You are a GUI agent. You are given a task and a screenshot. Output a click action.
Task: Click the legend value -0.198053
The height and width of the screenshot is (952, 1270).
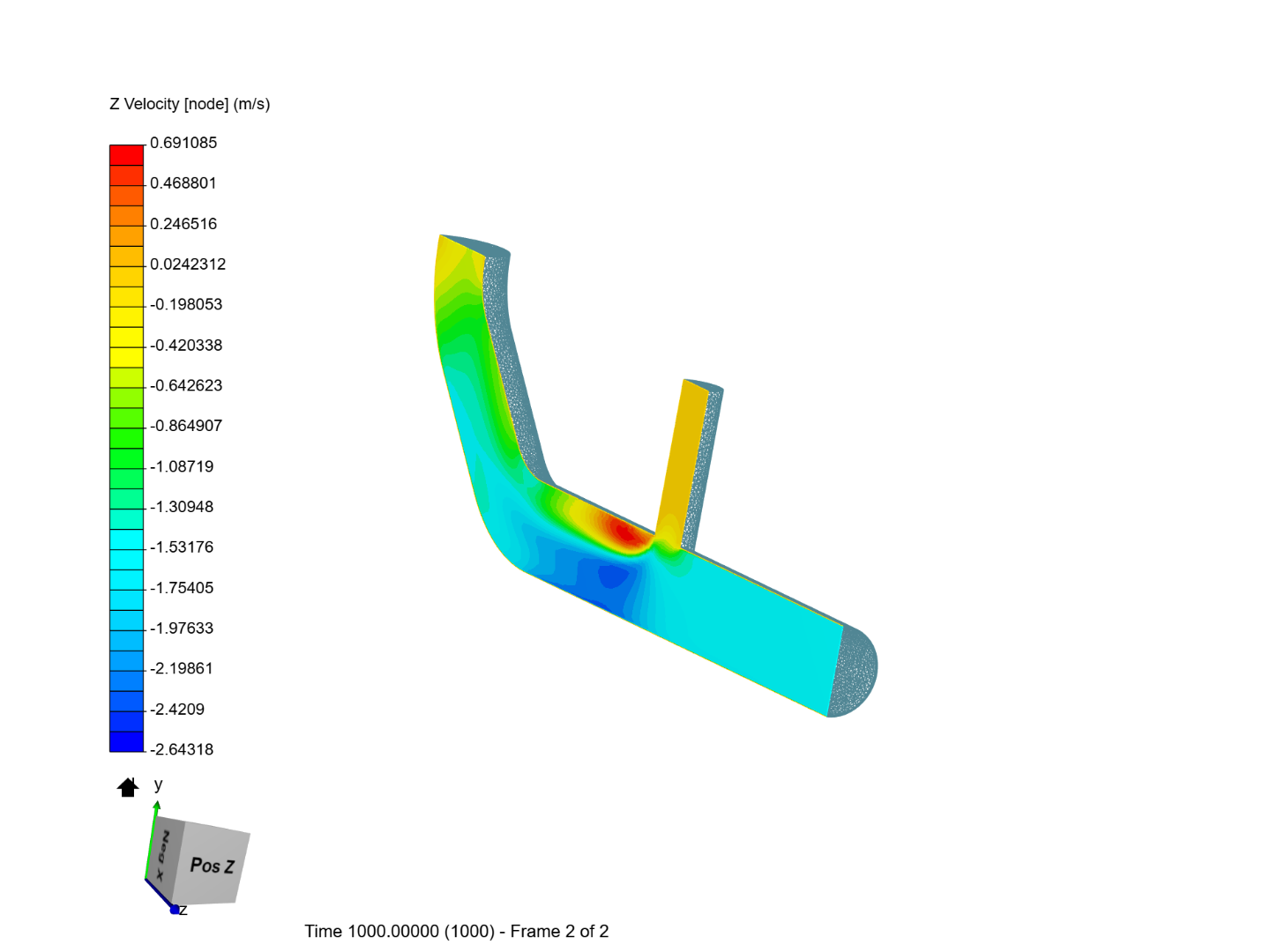pyautogui.click(x=186, y=304)
